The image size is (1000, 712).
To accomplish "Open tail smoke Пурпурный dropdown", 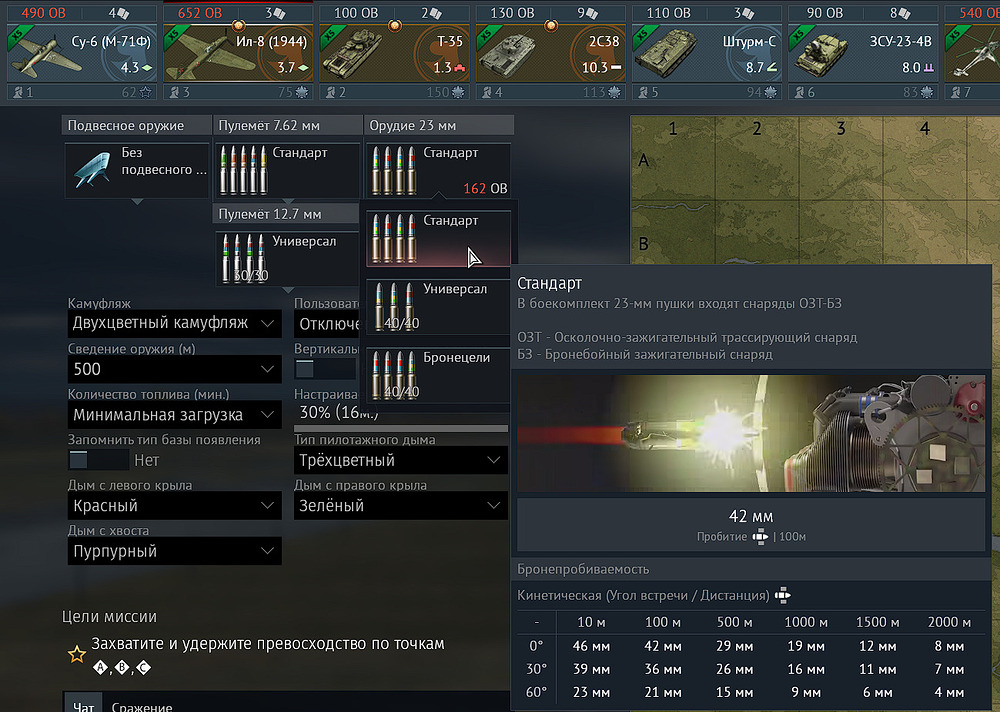I will pyautogui.click(x=174, y=551).
